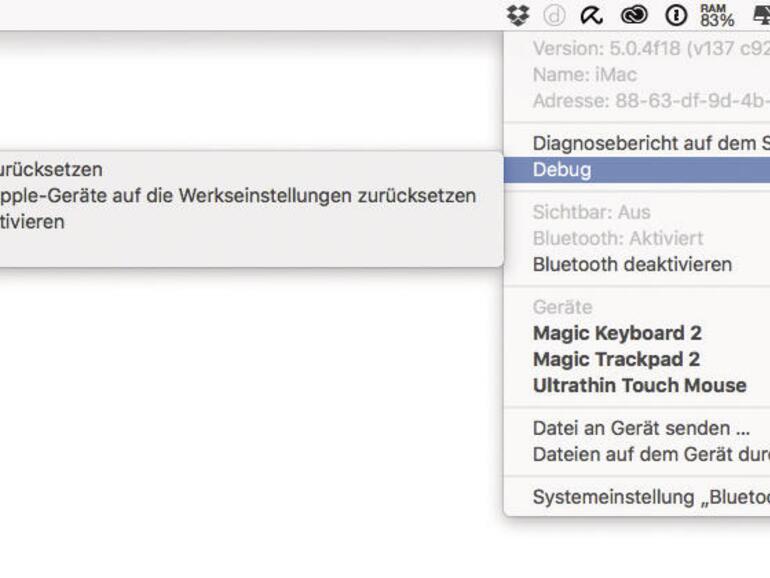The height and width of the screenshot is (578, 770).
Task: Choose Datei an Gerät senden …
Action: (x=637, y=428)
